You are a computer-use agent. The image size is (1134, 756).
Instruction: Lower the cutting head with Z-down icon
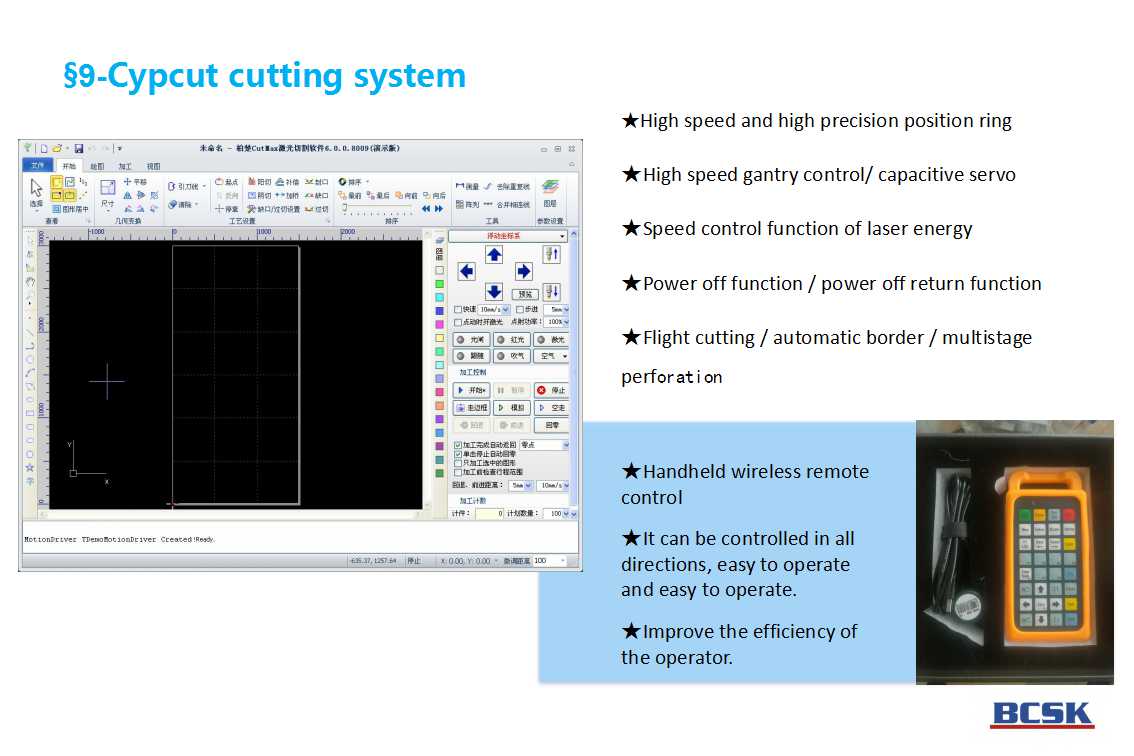coord(552,291)
